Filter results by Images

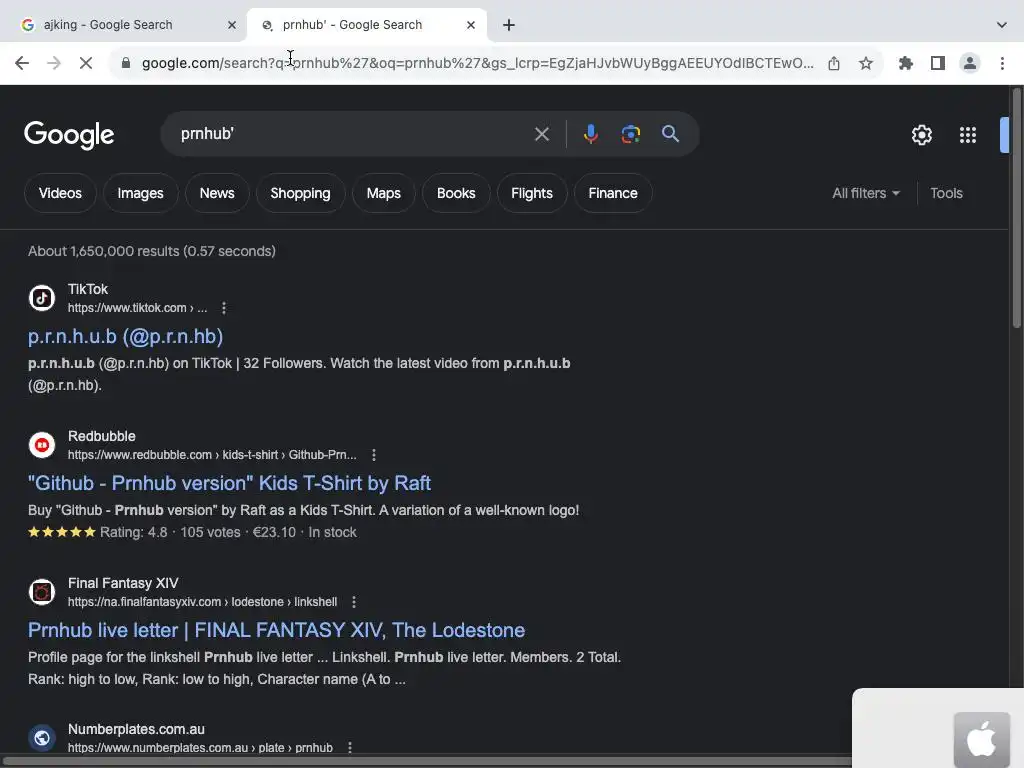(x=140, y=193)
